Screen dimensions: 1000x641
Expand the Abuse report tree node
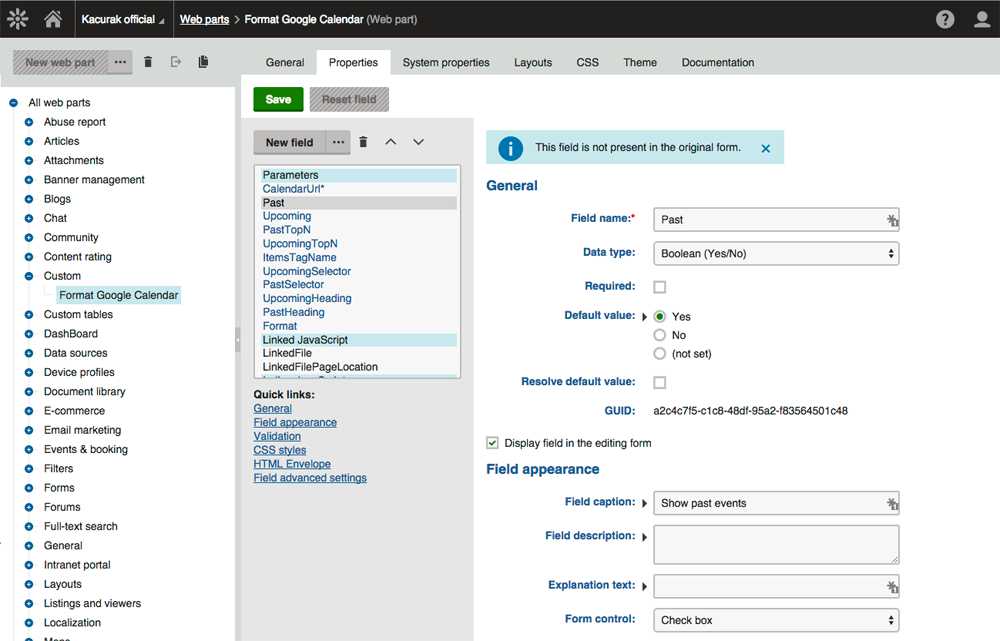tap(29, 122)
